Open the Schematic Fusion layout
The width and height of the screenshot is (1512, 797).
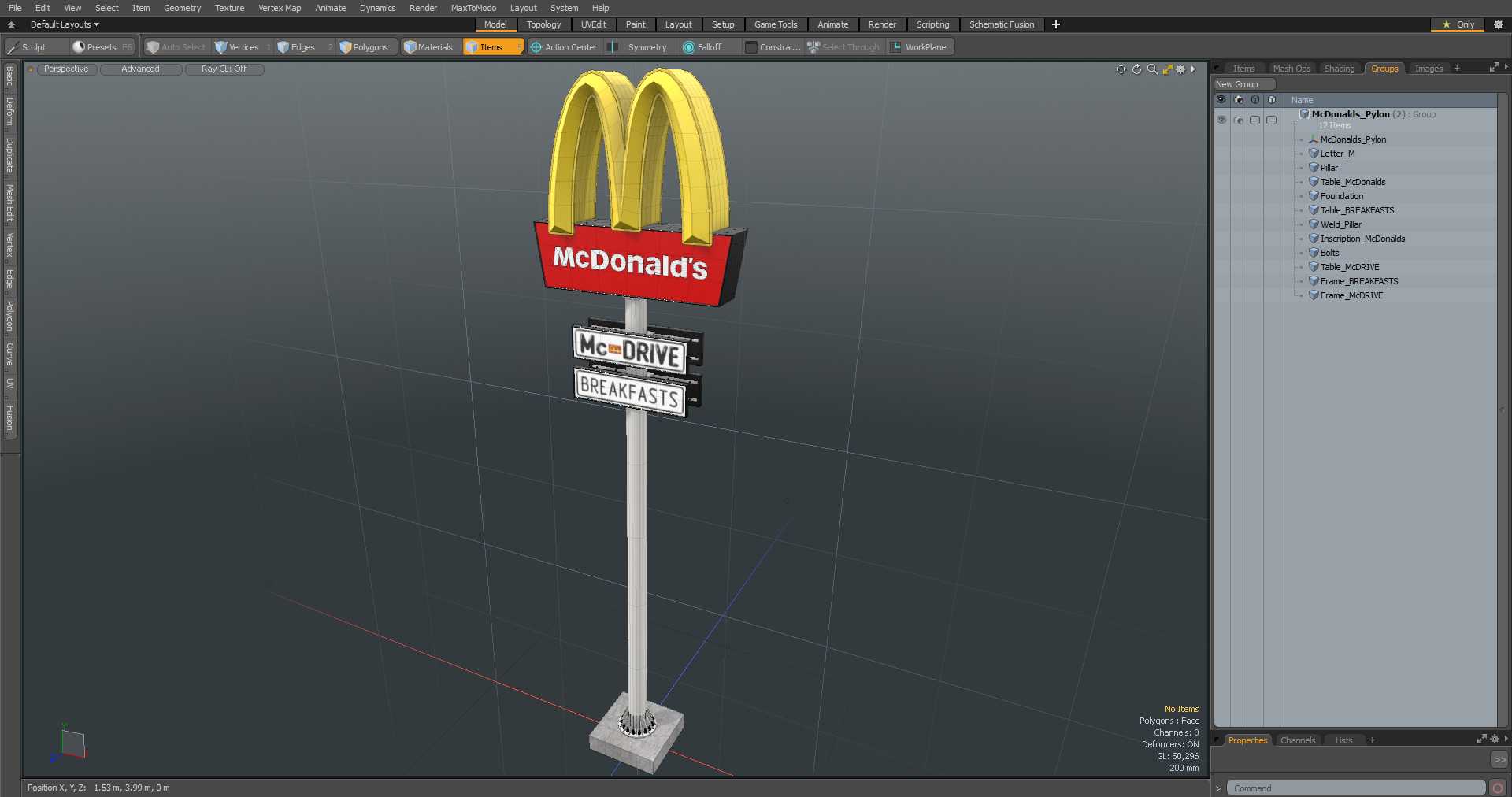(x=1002, y=24)
